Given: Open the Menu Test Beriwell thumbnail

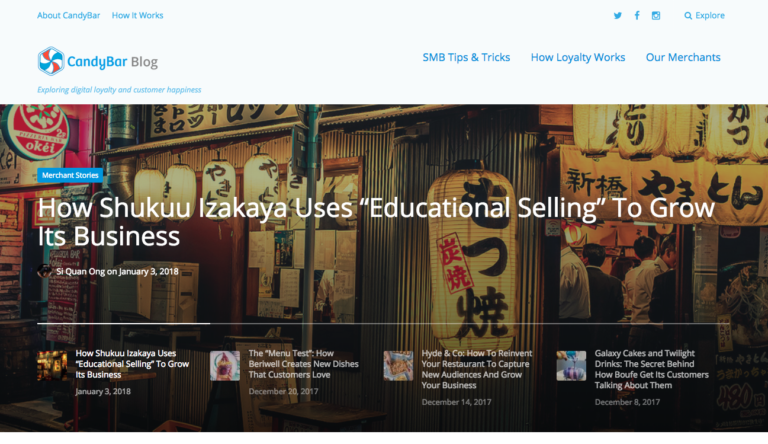Looking at the screenshot, I should 225,366.
